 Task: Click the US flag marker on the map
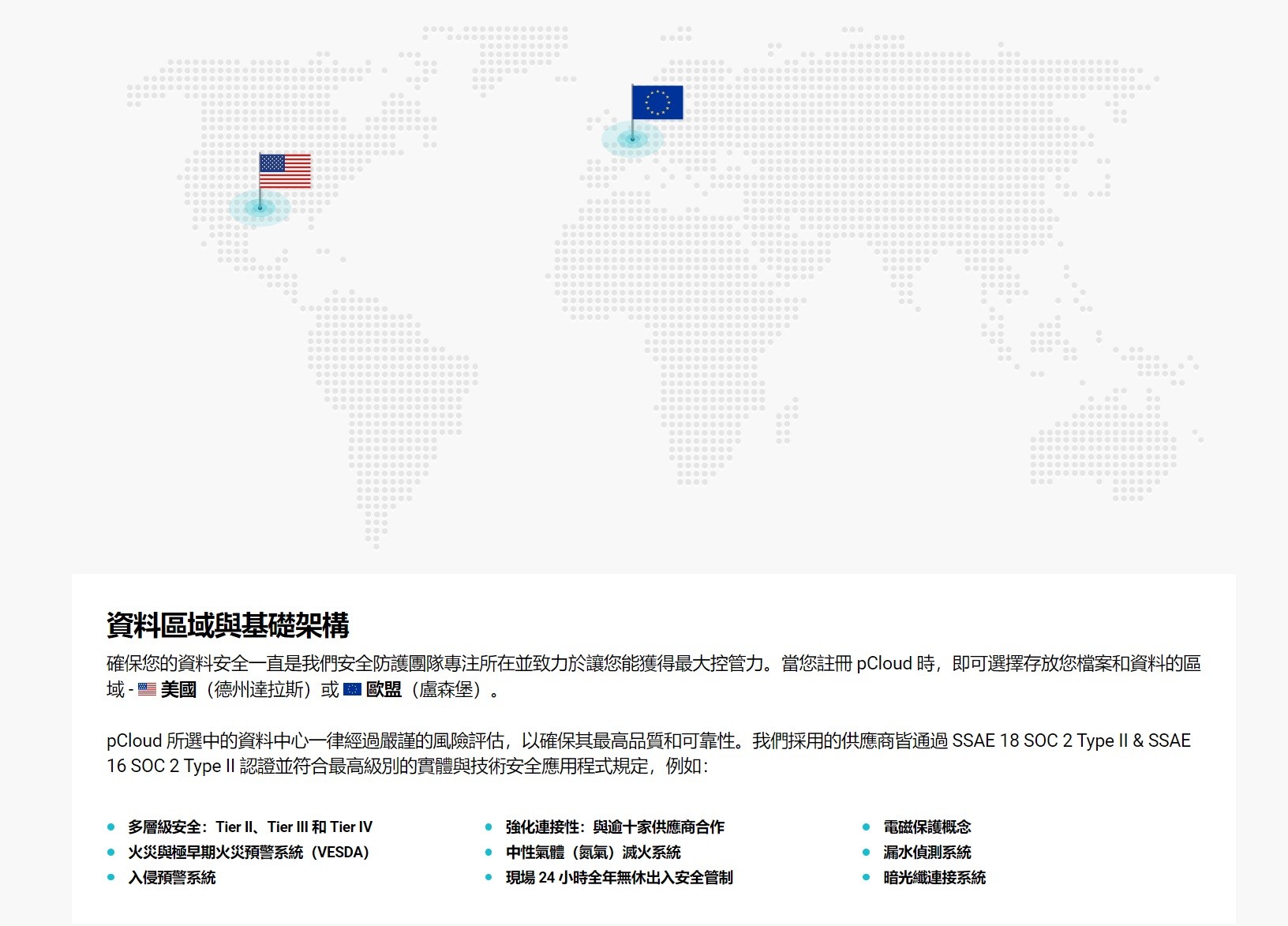click(x=284, y=171)
